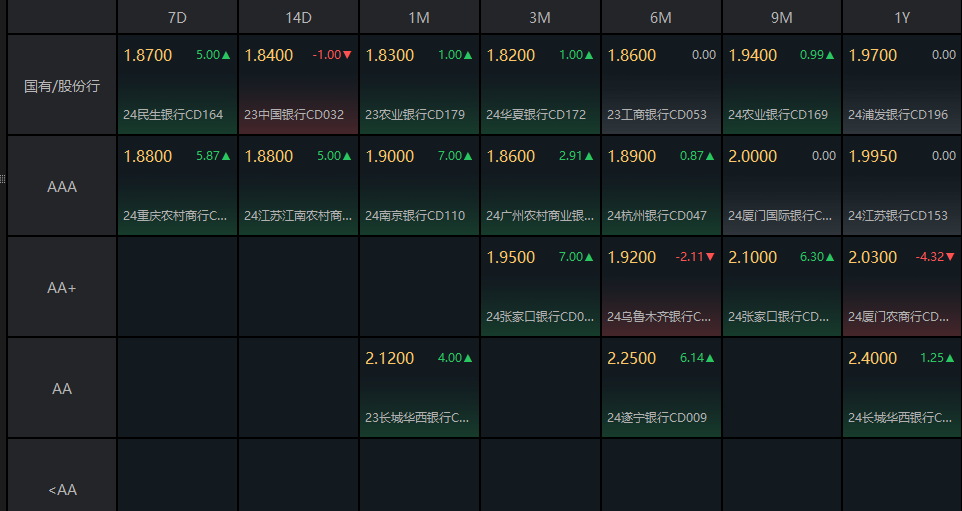
Task: Click the 1.9700 yield value
Action: (x=872, y=55)
